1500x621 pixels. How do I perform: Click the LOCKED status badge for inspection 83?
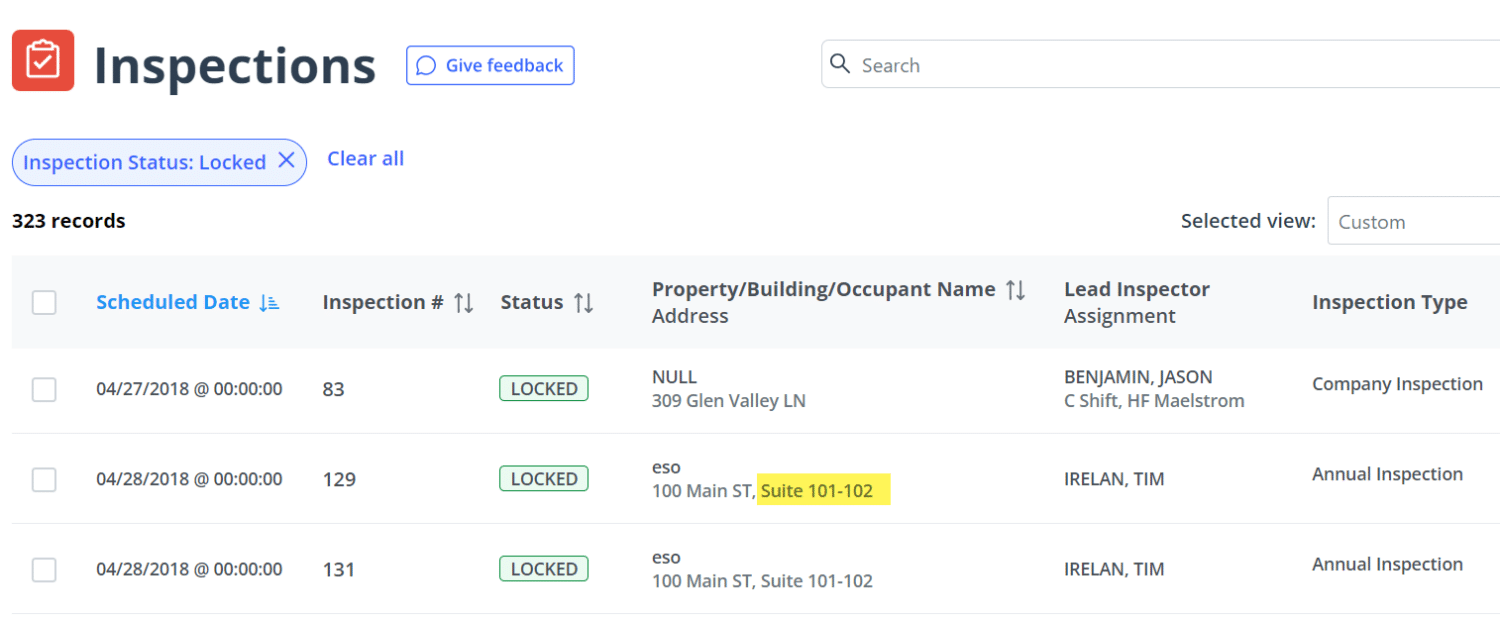coord(543,389)
